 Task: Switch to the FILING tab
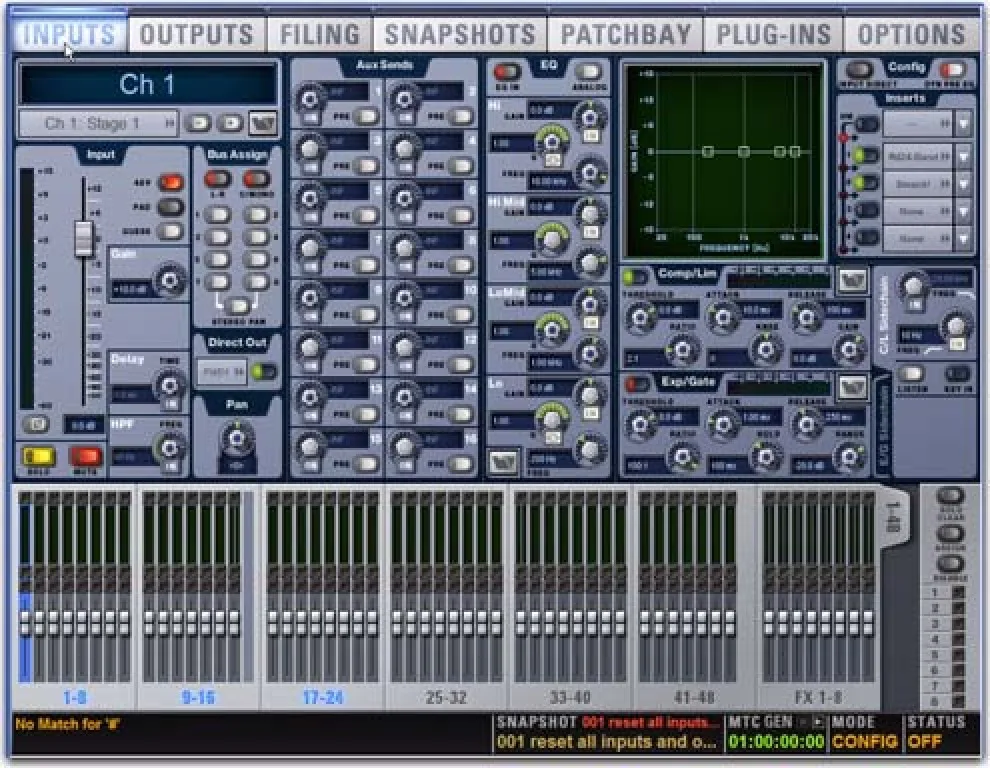click(x=319, y=34)
